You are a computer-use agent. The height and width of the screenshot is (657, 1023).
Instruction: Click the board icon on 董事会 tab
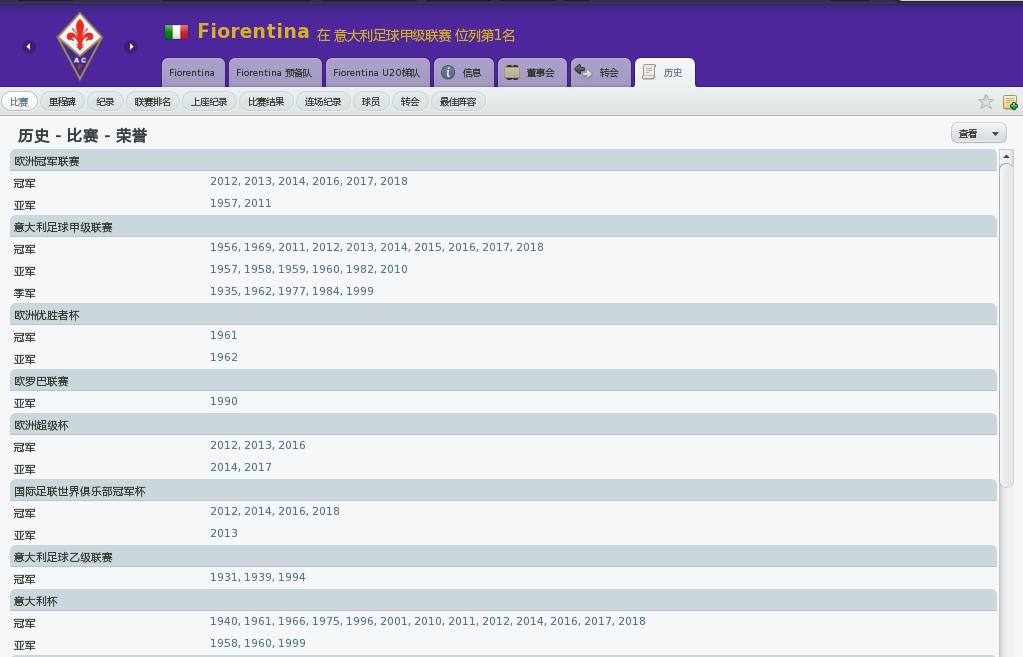[512, 72]
